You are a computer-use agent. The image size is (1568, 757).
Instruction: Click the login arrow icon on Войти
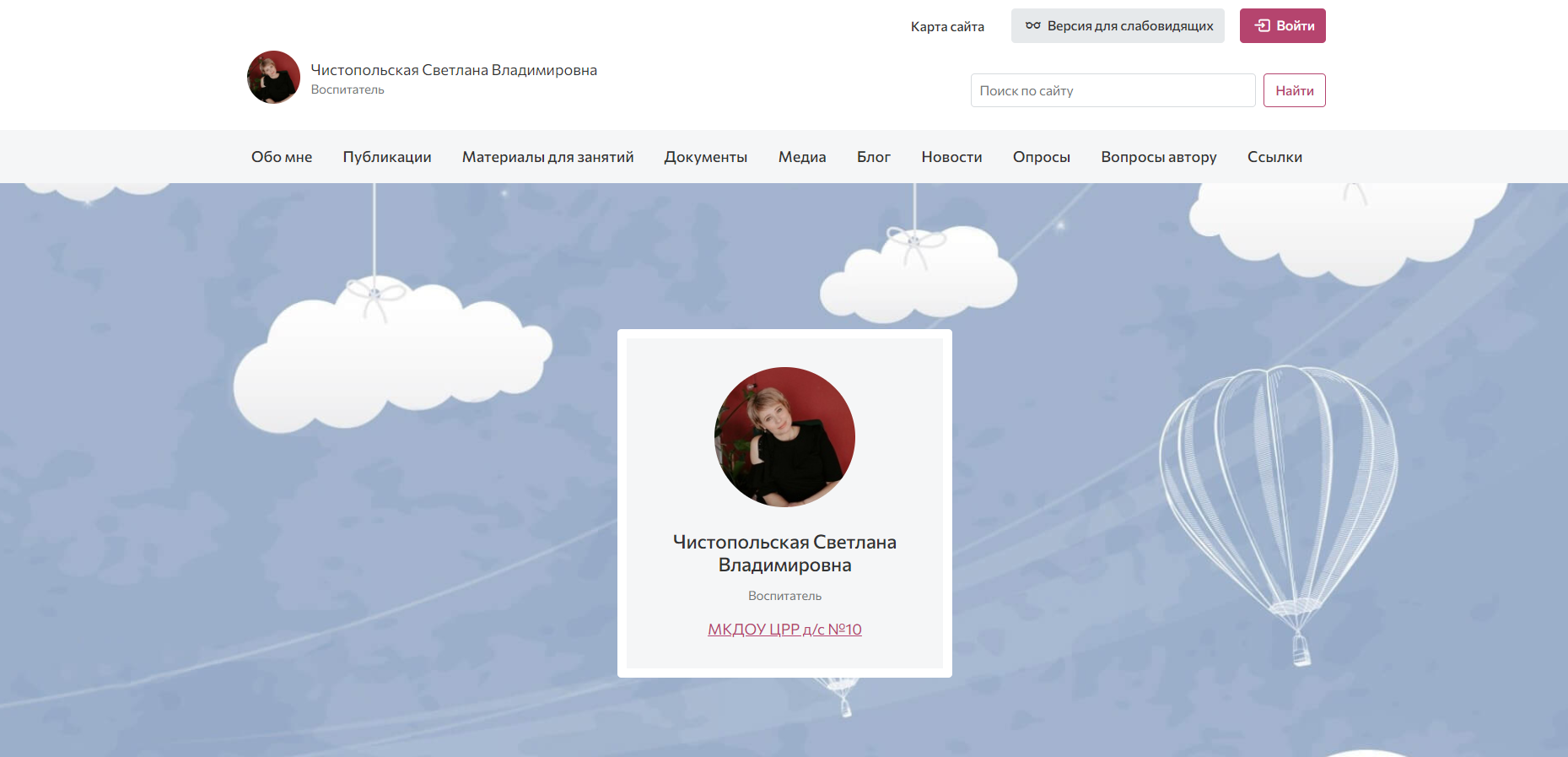coord(1262,25)
